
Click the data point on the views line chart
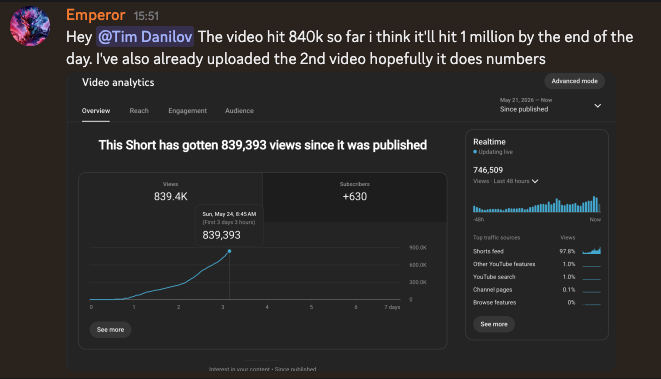pos(229,251)
